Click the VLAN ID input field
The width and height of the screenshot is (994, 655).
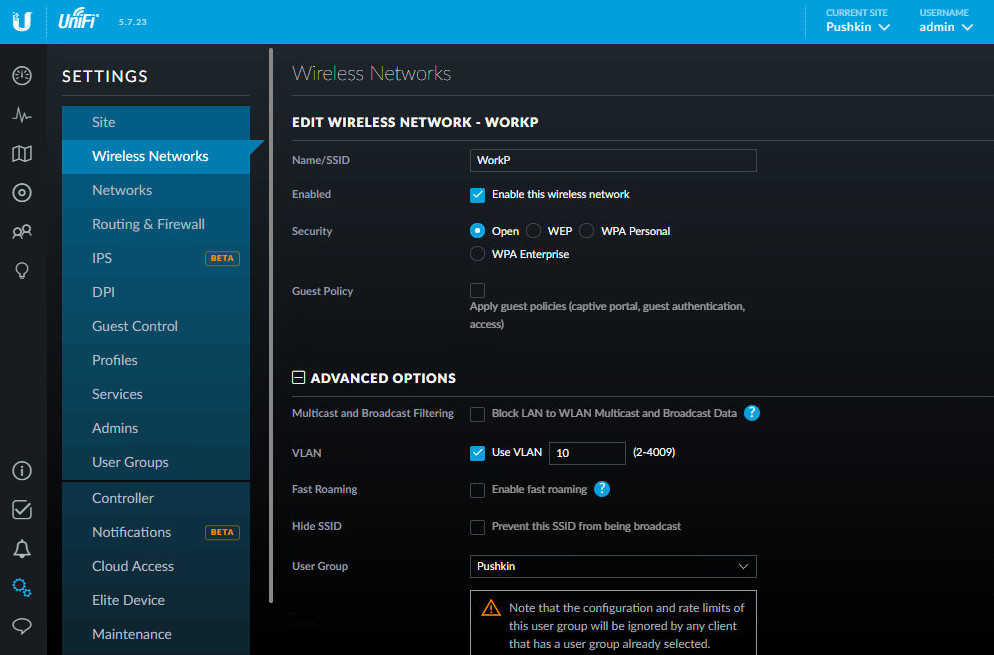pyautogui.click(x=587, y=453)
